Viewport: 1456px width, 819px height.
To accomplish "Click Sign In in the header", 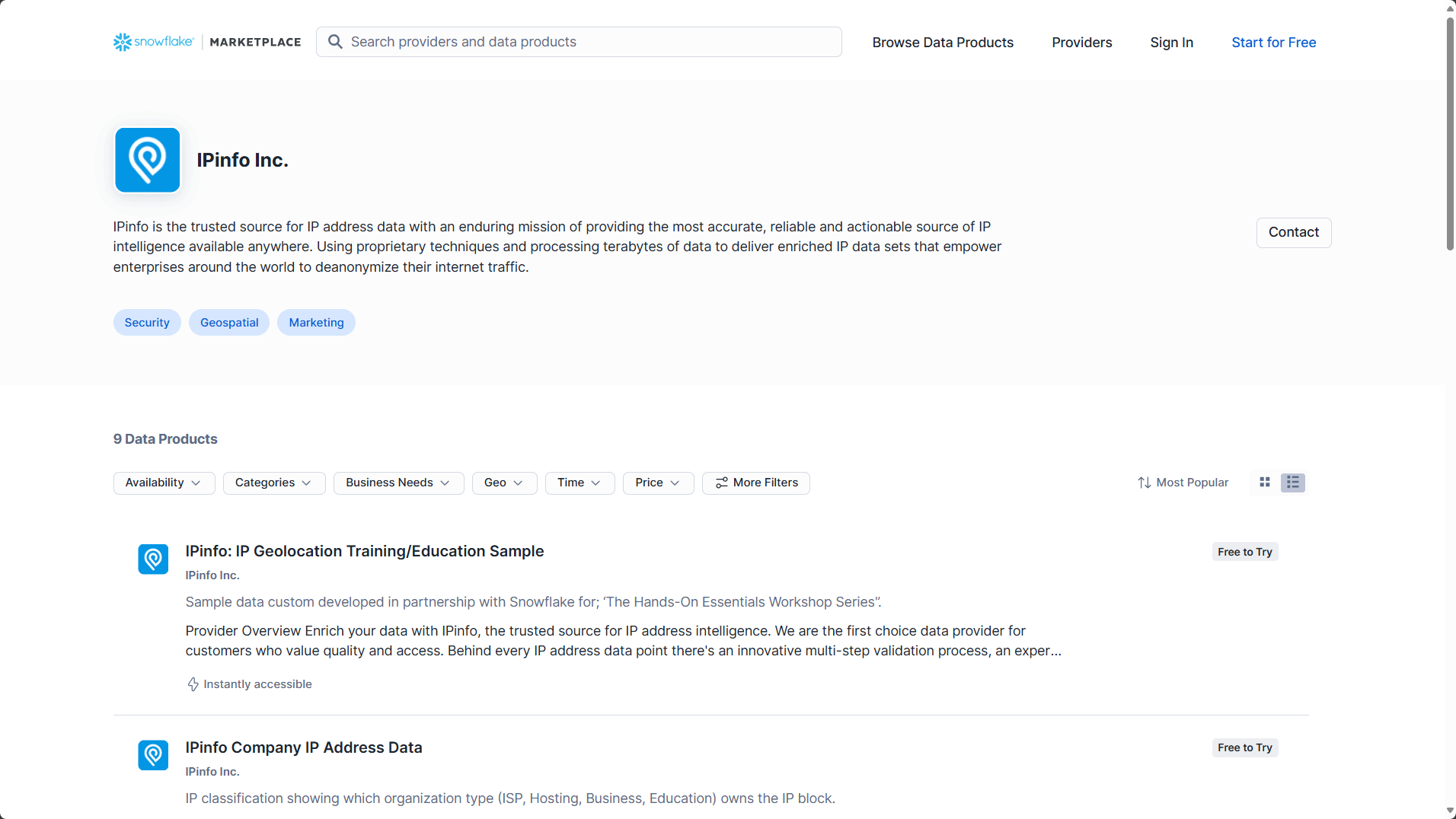I will click(x=1172, y=43).
